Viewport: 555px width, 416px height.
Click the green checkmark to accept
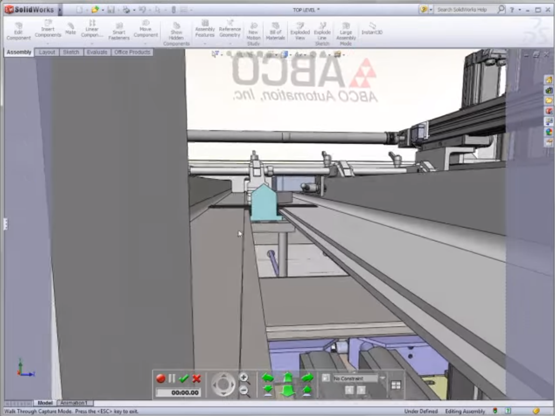click(x=183, y=378)
